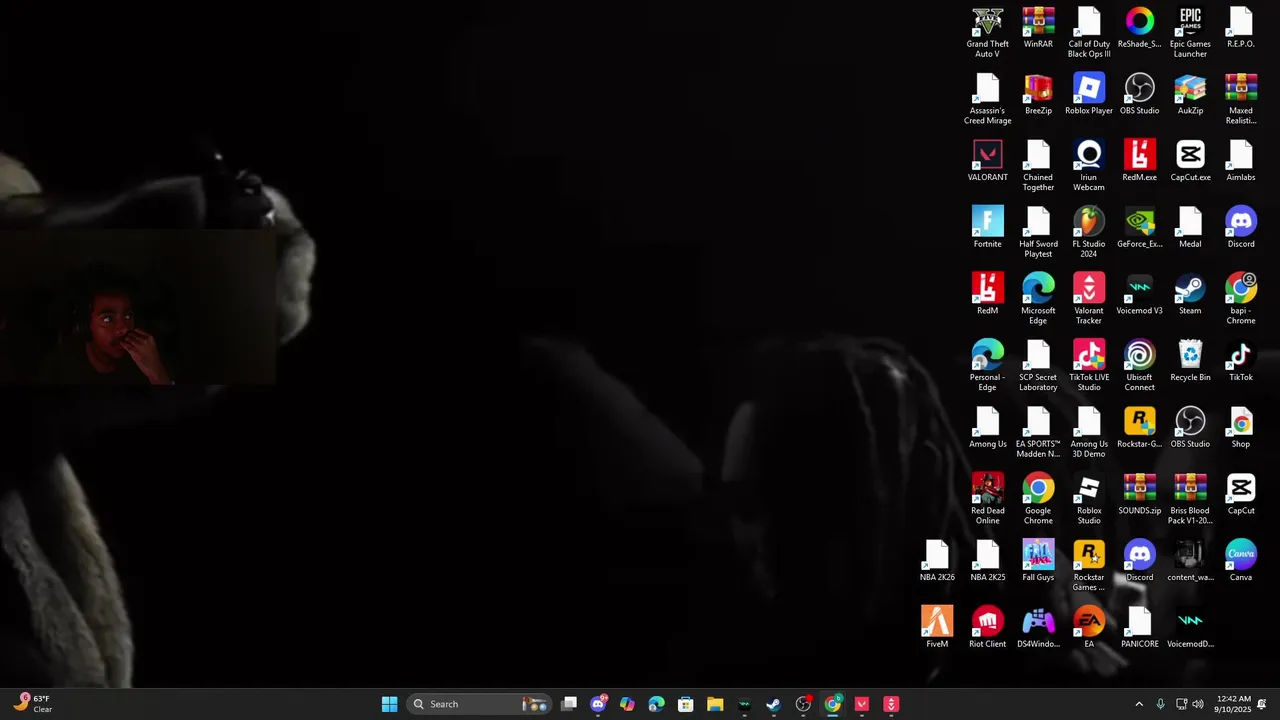The height and width of the screenshot is (720, 1280).
Task: Open the volume control in system tray
Action: click(1198, 704)
